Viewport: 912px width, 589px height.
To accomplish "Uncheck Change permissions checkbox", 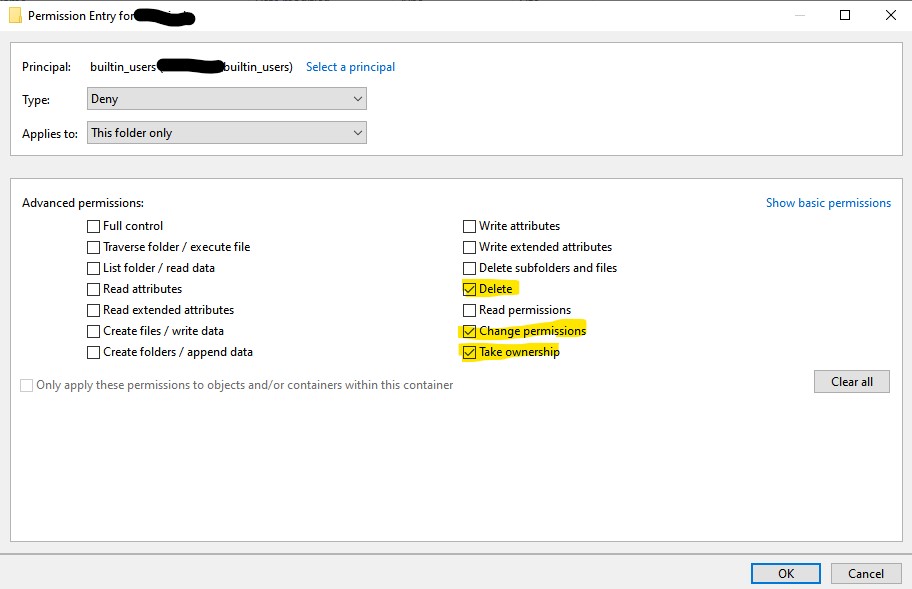I will pos(469,331).
